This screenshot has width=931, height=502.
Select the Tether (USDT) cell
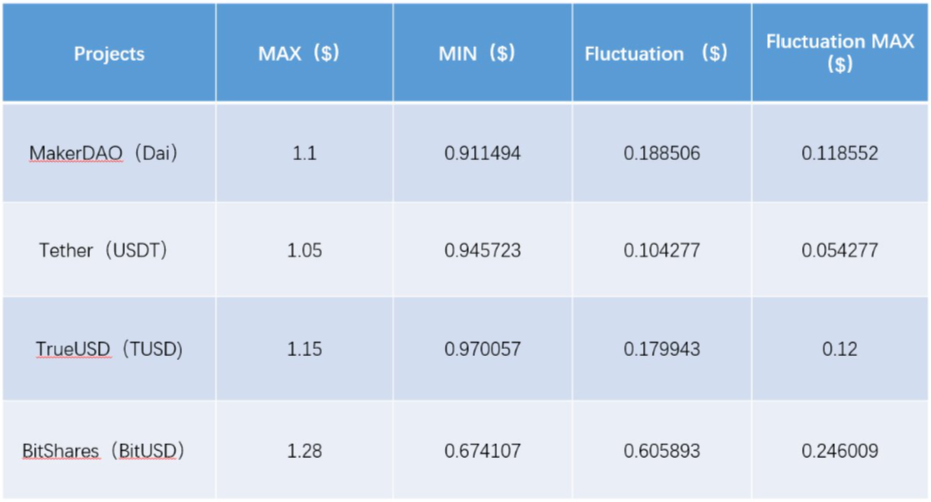click(109, 250)
